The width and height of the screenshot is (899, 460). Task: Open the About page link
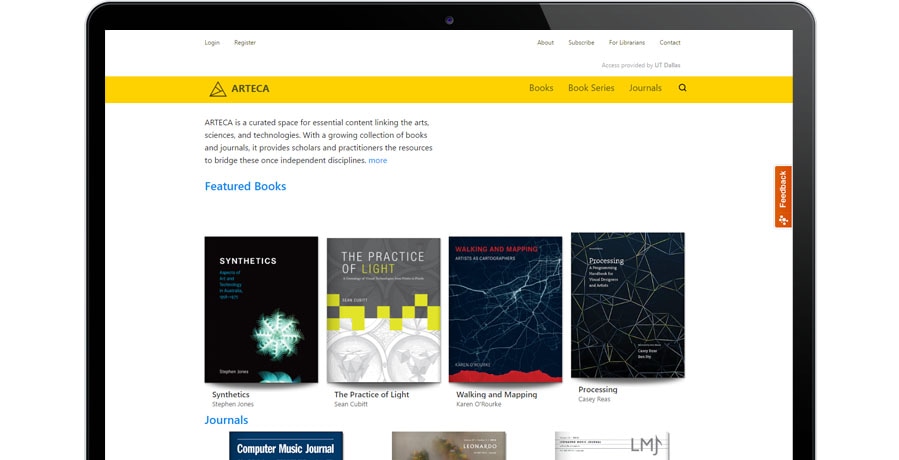545,42
